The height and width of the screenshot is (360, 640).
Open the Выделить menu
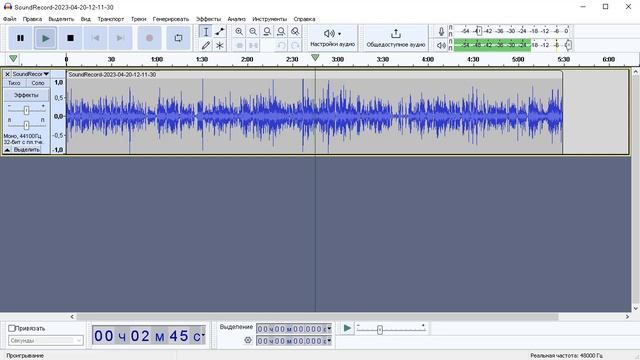[61, 19]
